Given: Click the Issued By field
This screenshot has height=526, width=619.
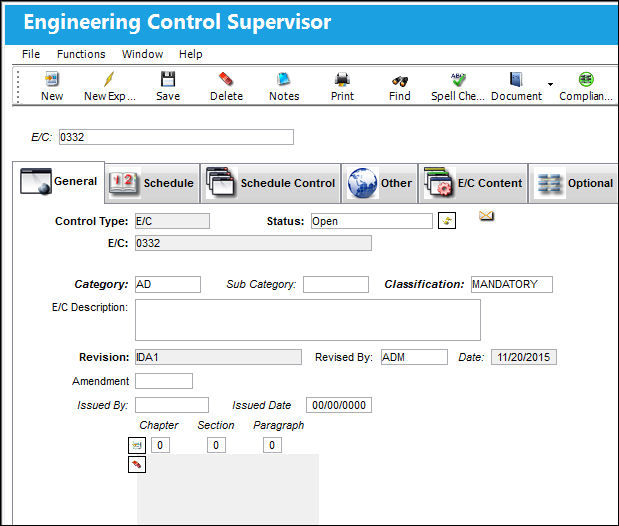Looking at the screenshot, I should [x=172, y=405].
